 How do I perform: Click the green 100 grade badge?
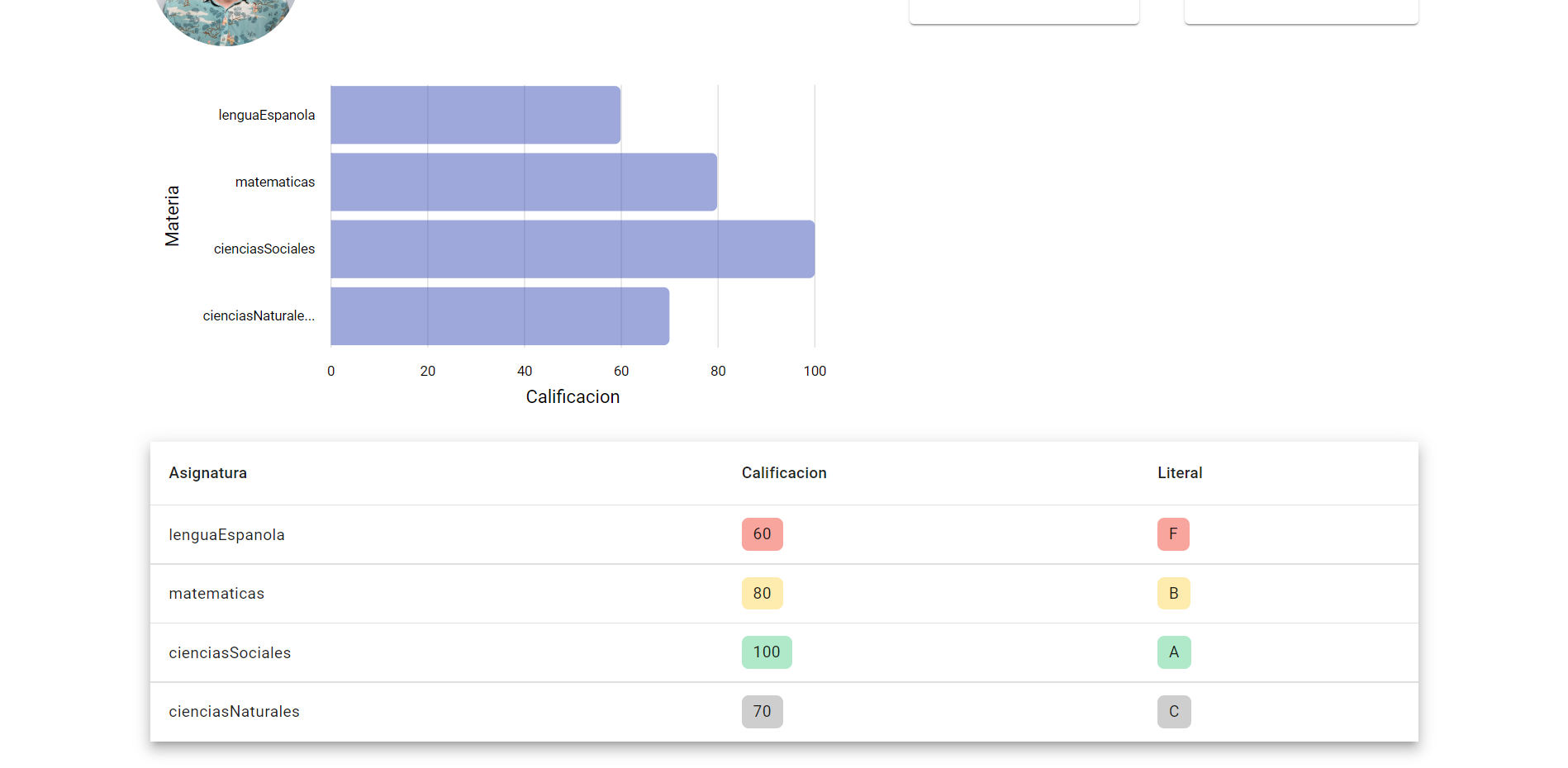[766, 652]
